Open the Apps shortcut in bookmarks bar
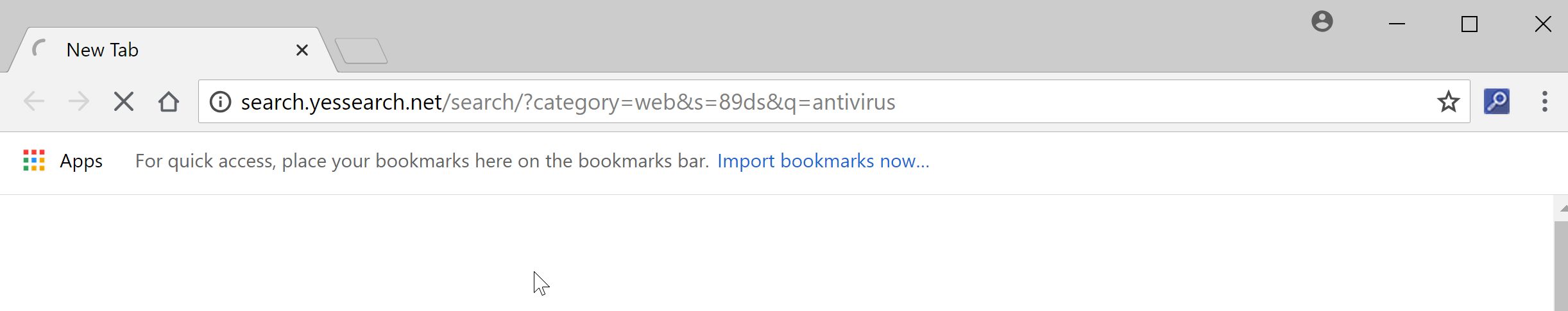Image resolution: width=1568 pixels, height=311 pixels. (x=63, y=161)
